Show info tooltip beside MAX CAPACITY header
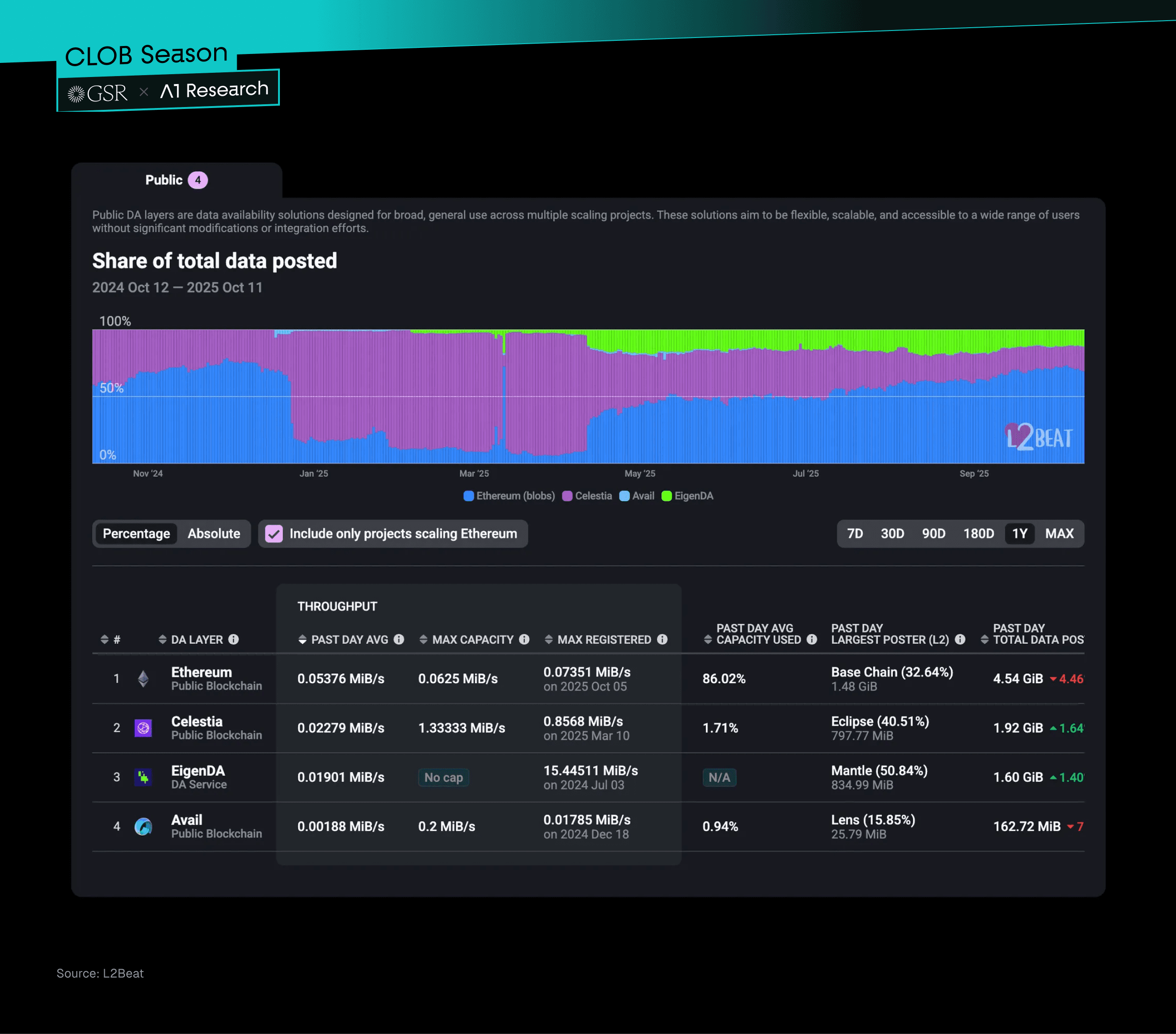Viewport: 1176px width, 1034px height. (524, 639)
